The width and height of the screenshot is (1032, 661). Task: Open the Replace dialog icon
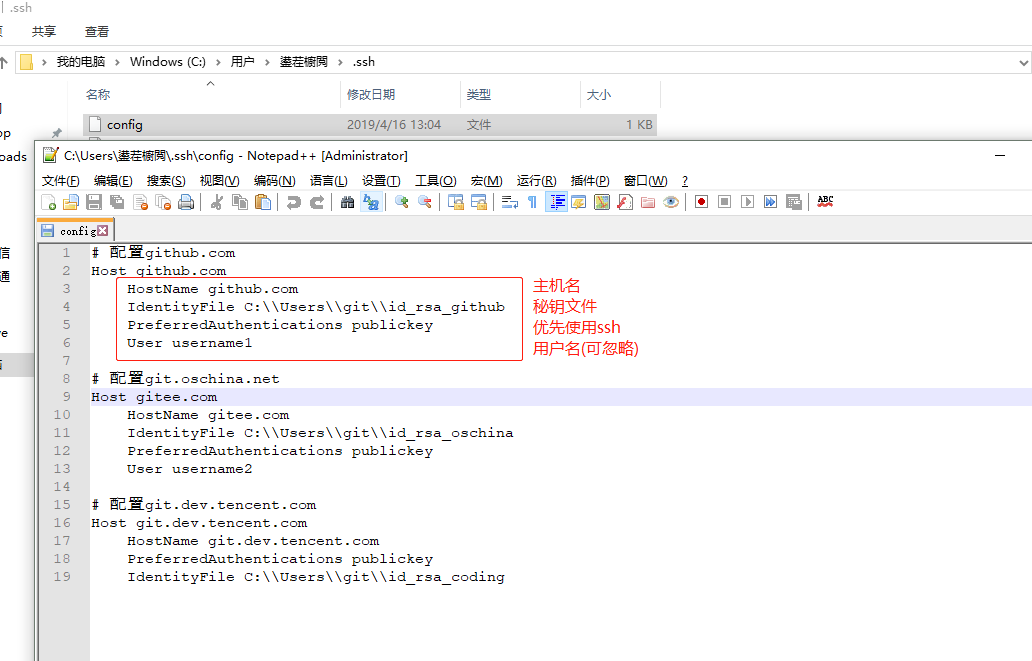[371, 202]
